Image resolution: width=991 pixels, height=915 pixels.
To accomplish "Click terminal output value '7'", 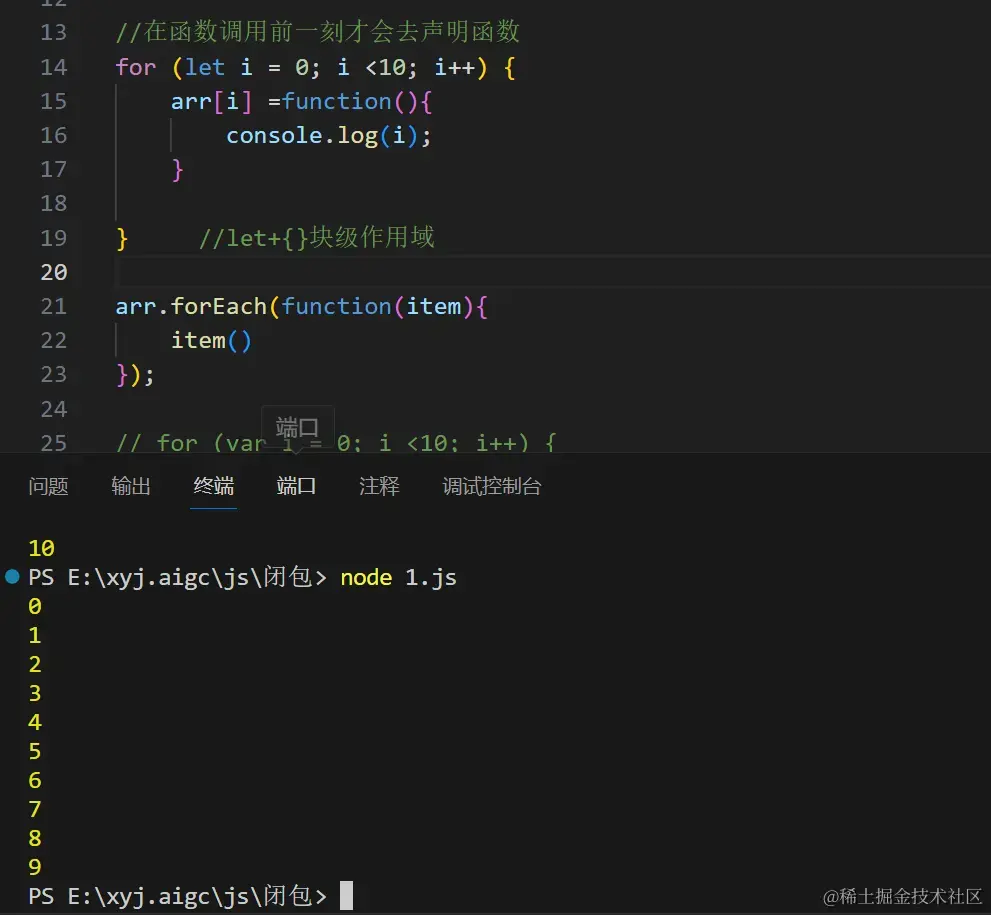I will (x=35, y=809).
